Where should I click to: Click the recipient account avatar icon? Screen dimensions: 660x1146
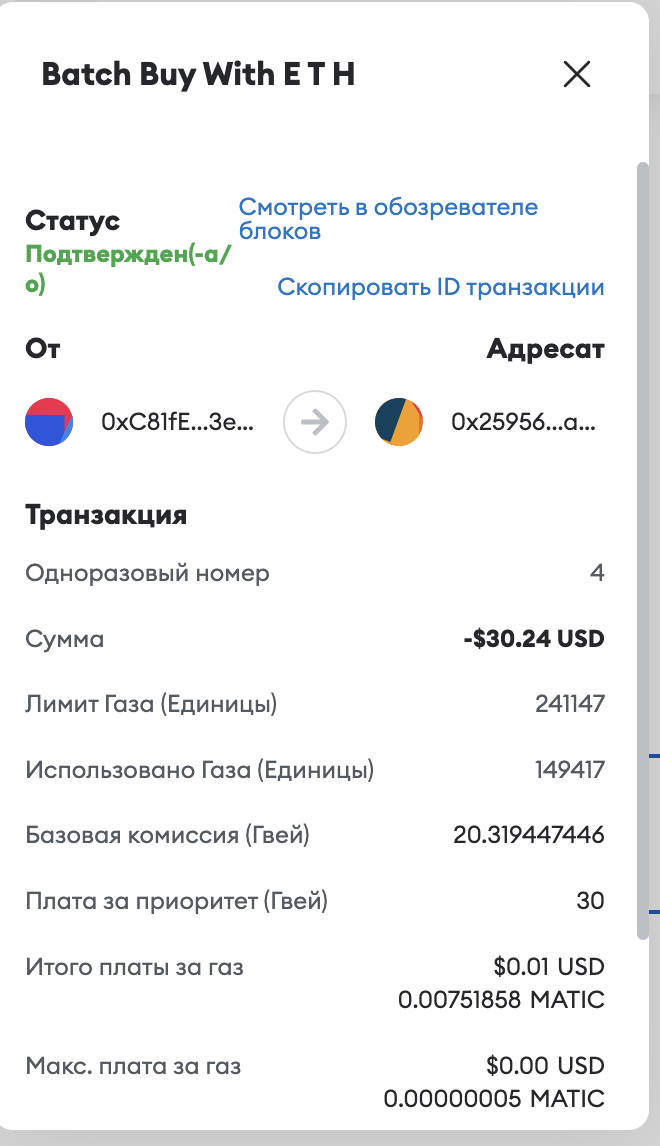pos(399,422)
